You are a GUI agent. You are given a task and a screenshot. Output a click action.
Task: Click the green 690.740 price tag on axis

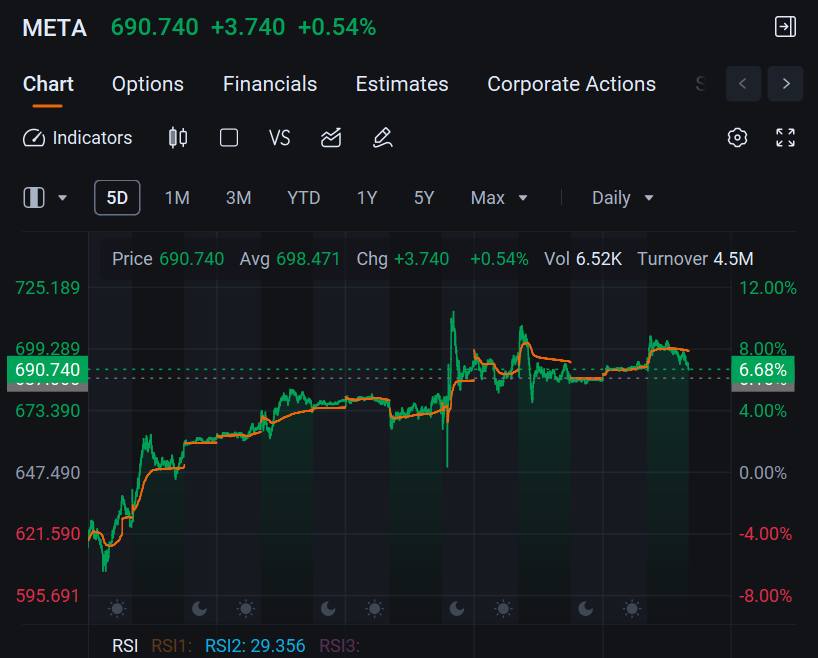(x=47, y=369)
